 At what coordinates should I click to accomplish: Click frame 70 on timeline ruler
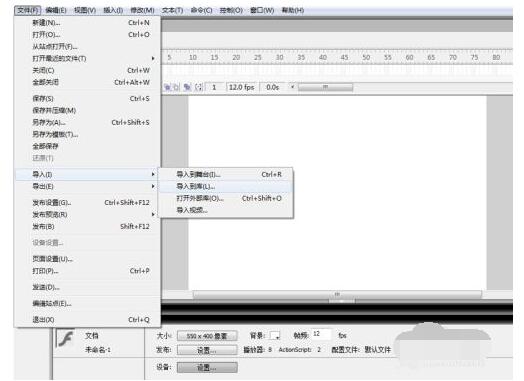[x=453, y=57]
